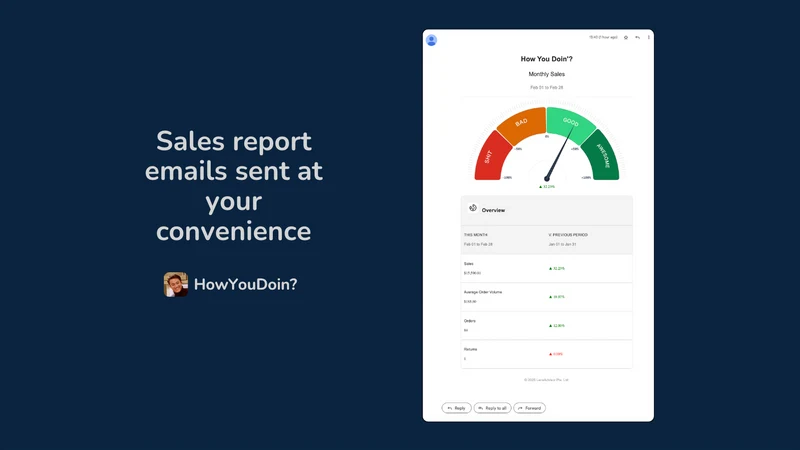The height and width of the screenshot is (450, 800).
Task: Click the date range under Monthly Sales
Action: pos(546,88)
